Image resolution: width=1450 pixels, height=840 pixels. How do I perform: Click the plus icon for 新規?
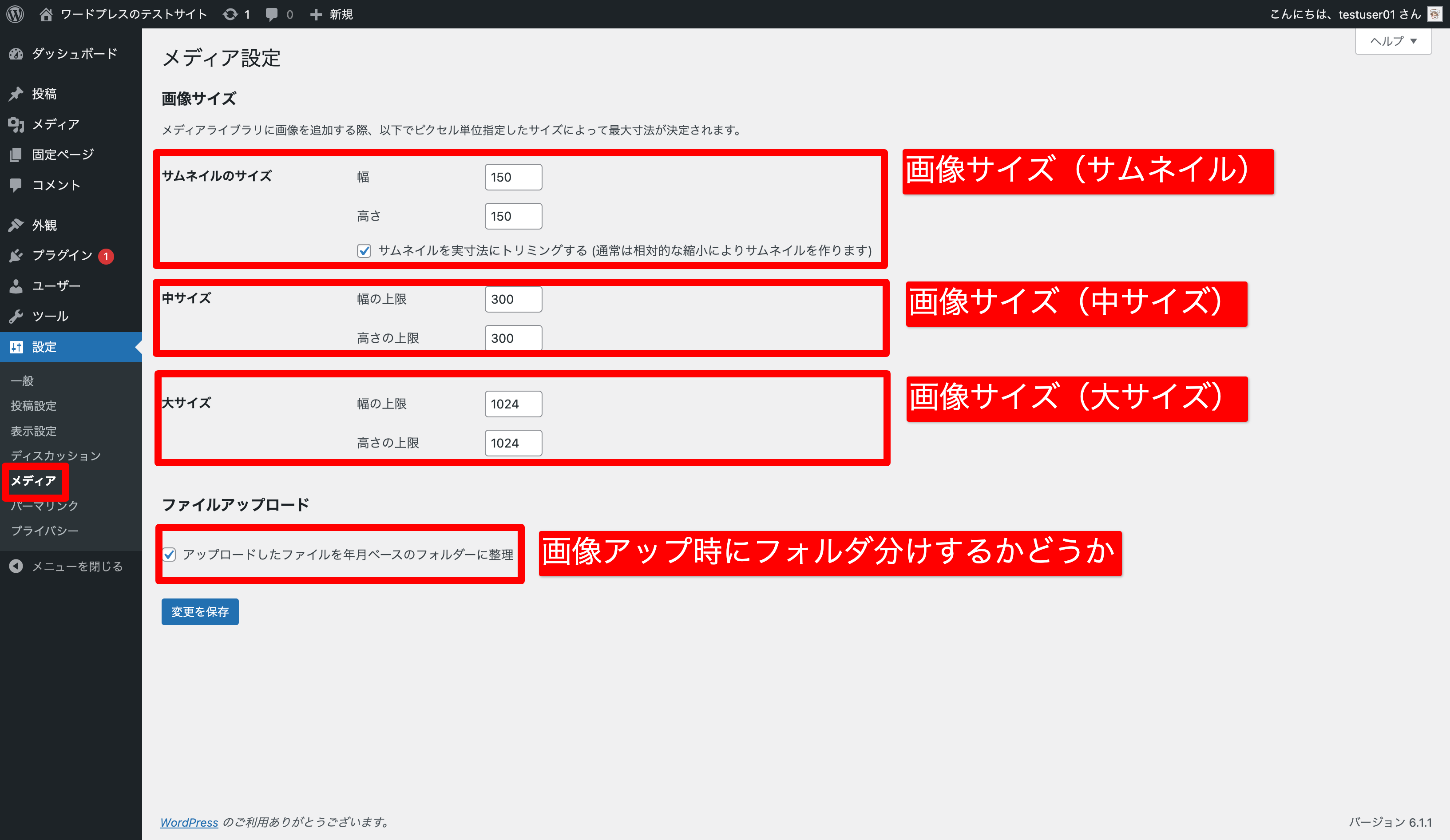[x=316, y=14]
